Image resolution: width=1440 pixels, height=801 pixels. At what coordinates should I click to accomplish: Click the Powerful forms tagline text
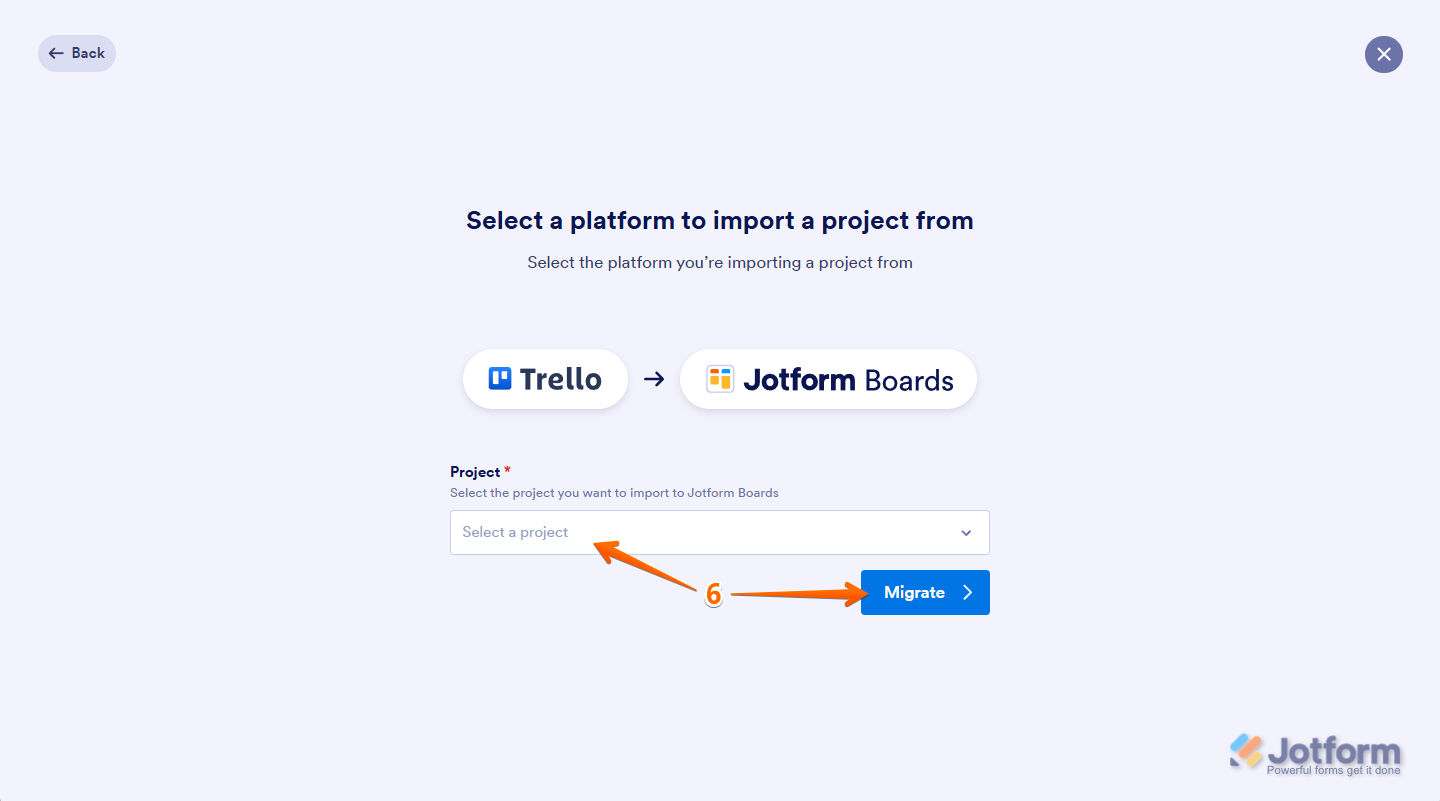(1333, 771)
